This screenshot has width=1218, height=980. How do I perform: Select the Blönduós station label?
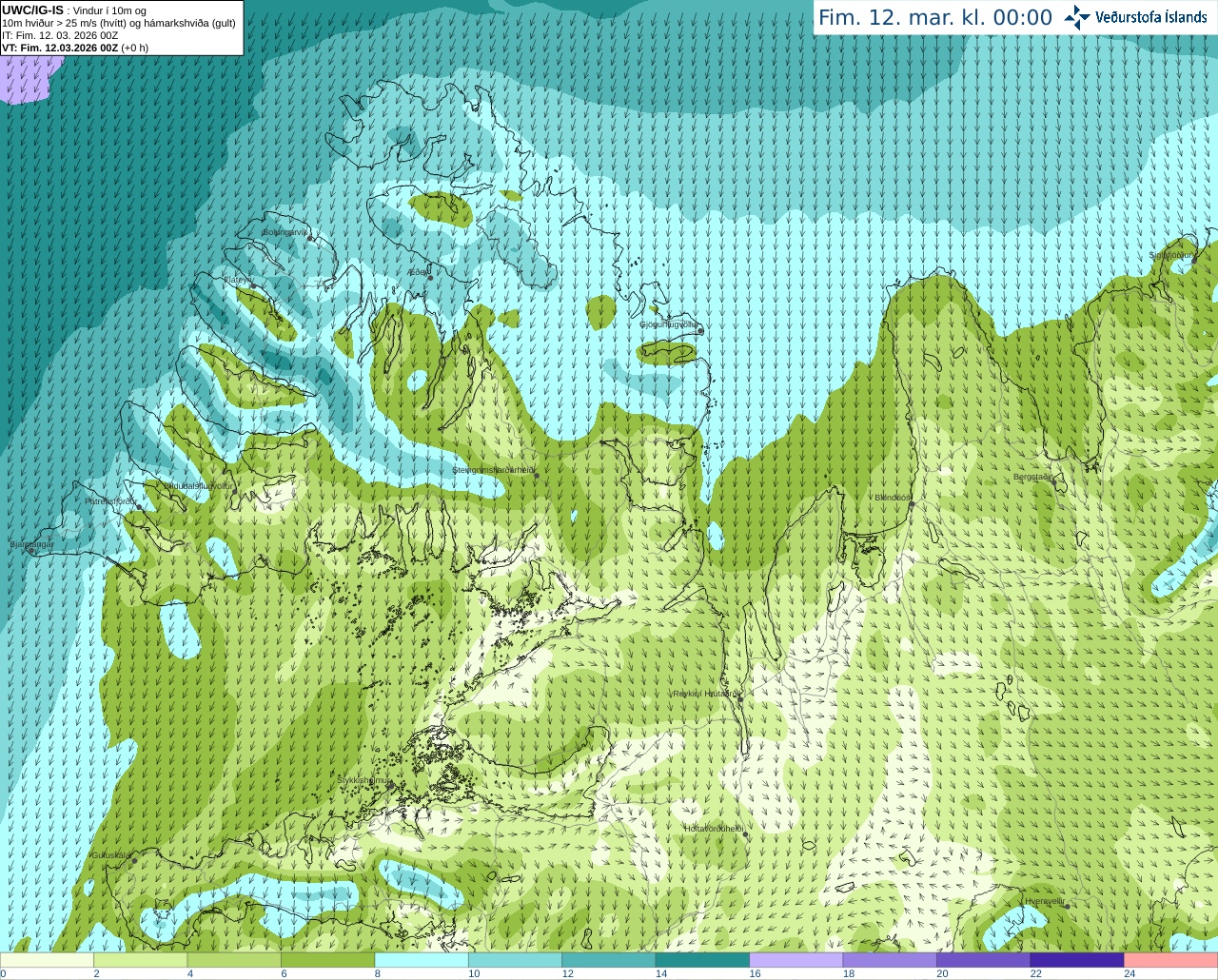[x=893, y=498]
